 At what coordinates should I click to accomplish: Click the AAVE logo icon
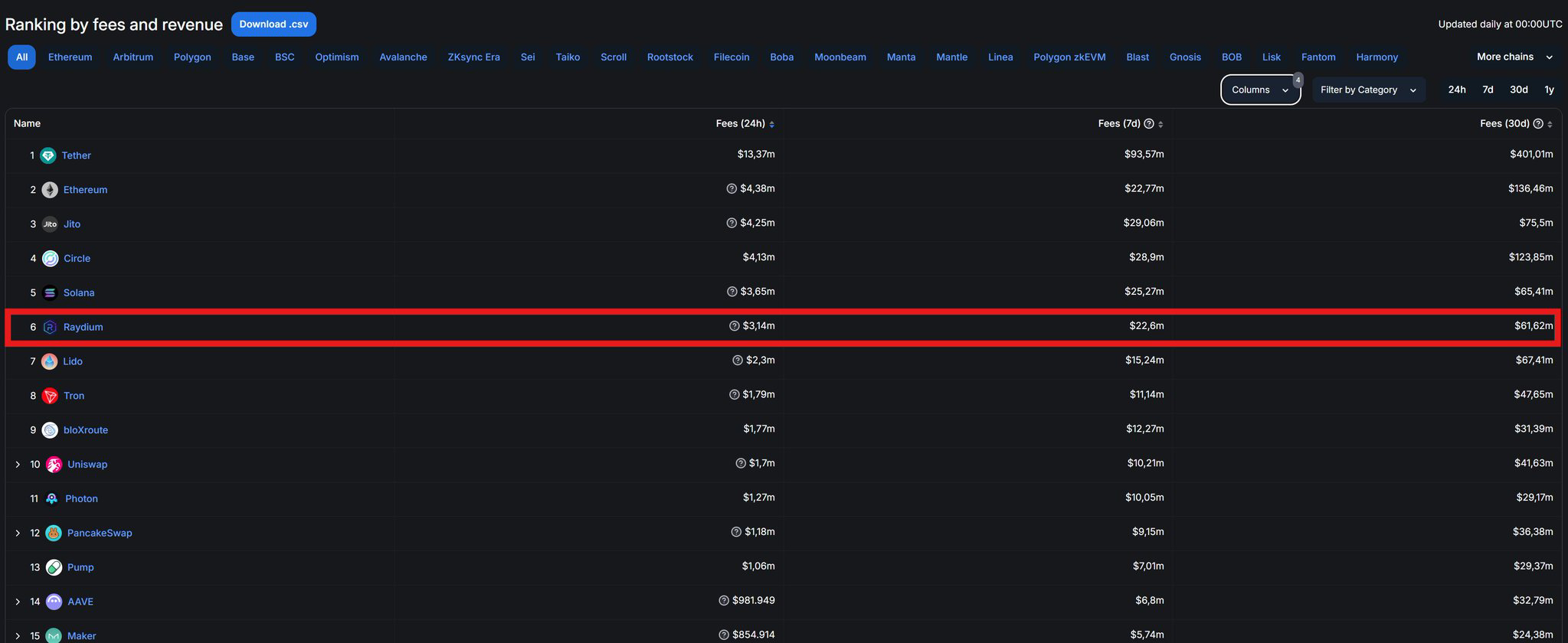[54, 602]
